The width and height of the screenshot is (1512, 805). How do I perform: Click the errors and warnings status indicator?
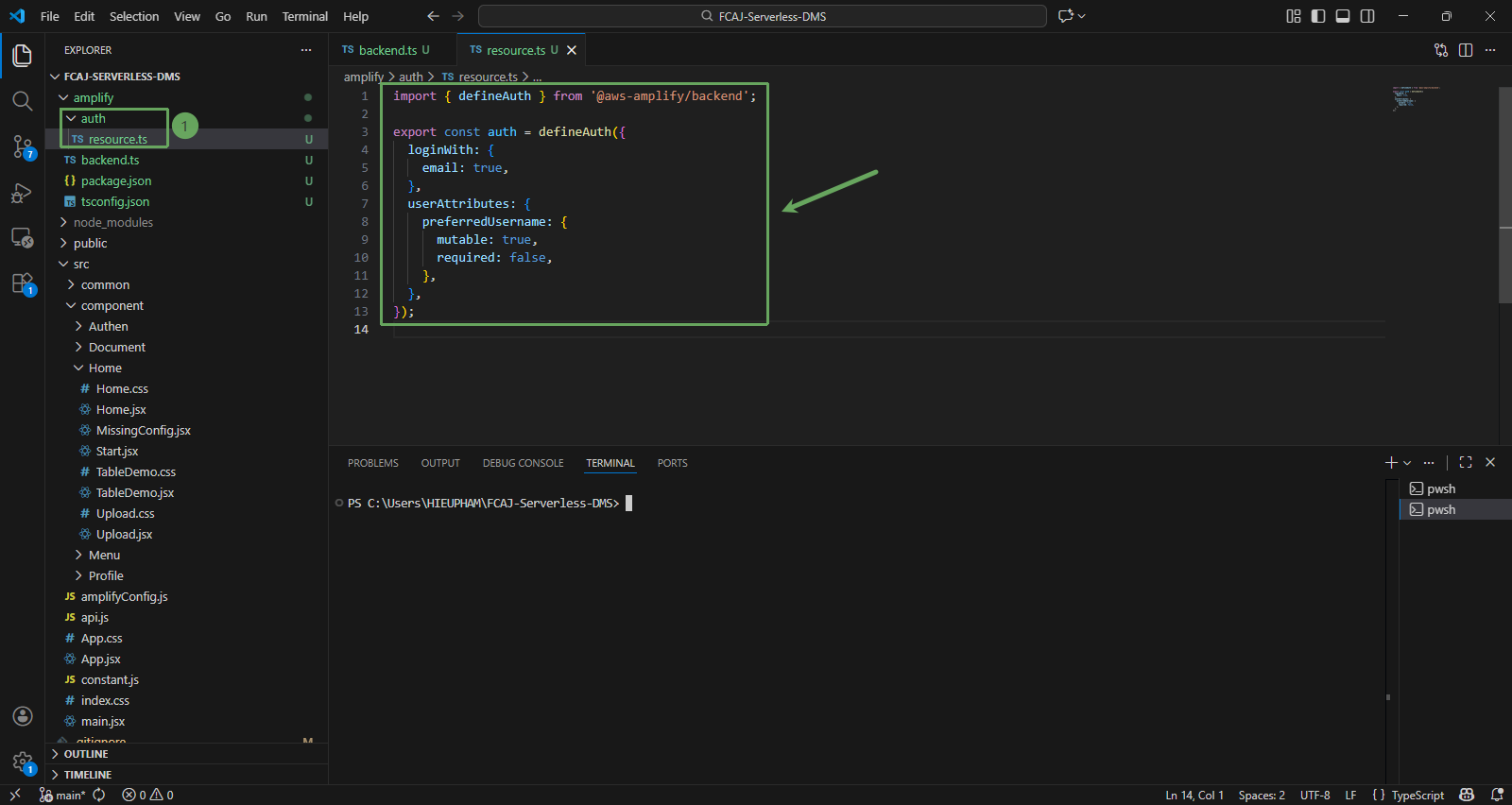148,795
